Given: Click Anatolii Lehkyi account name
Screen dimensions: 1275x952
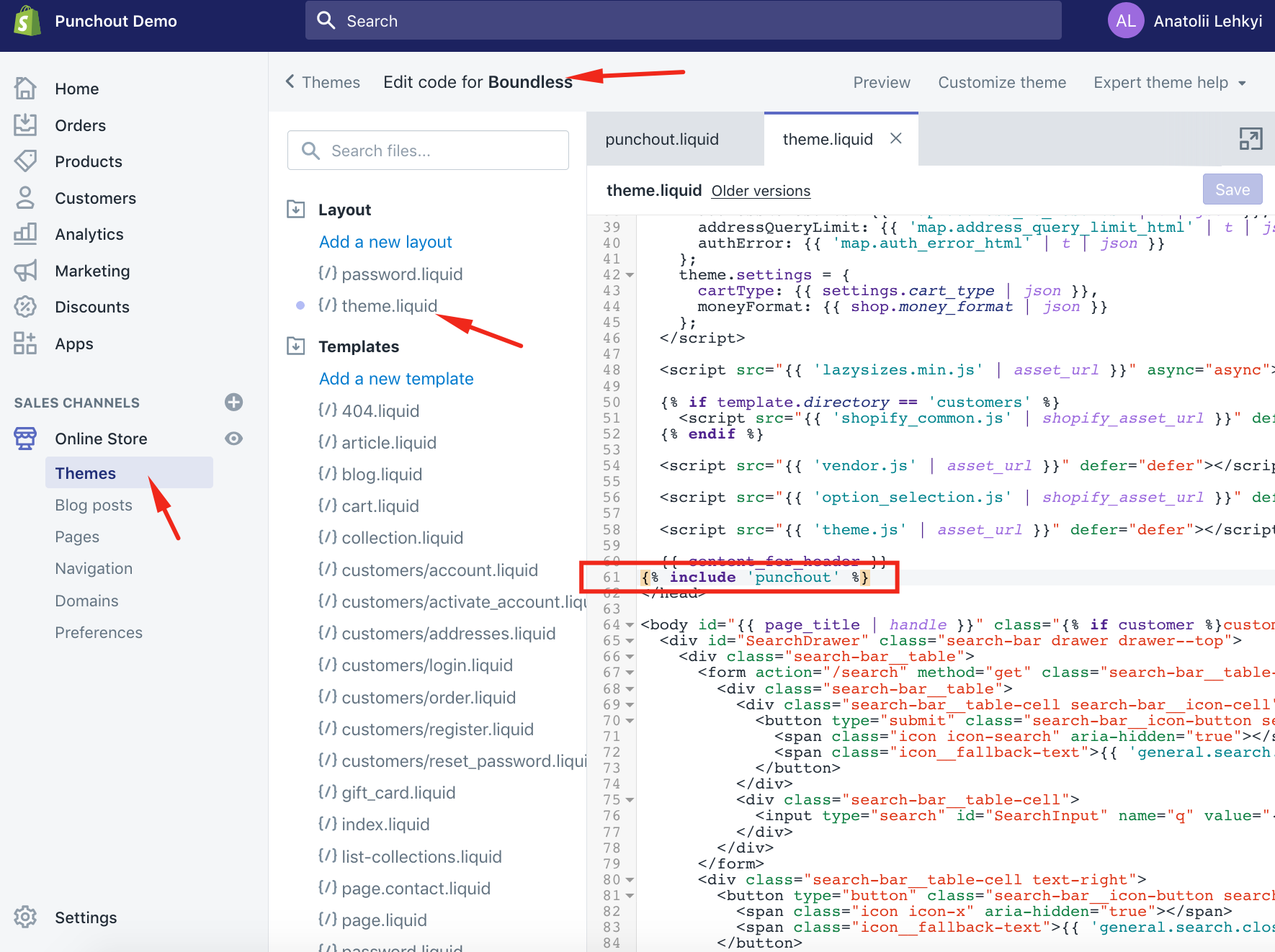Looking at the screenshot, I should point(1208,21).
